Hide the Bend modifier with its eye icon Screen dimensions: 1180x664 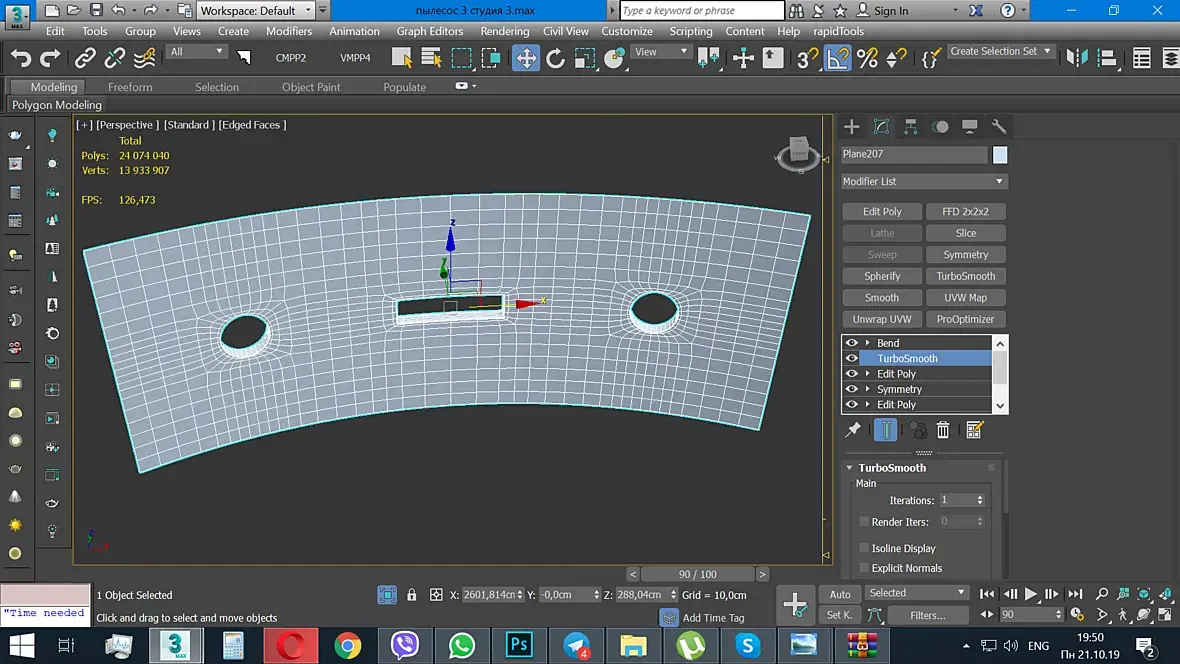[x=852, y=343]
